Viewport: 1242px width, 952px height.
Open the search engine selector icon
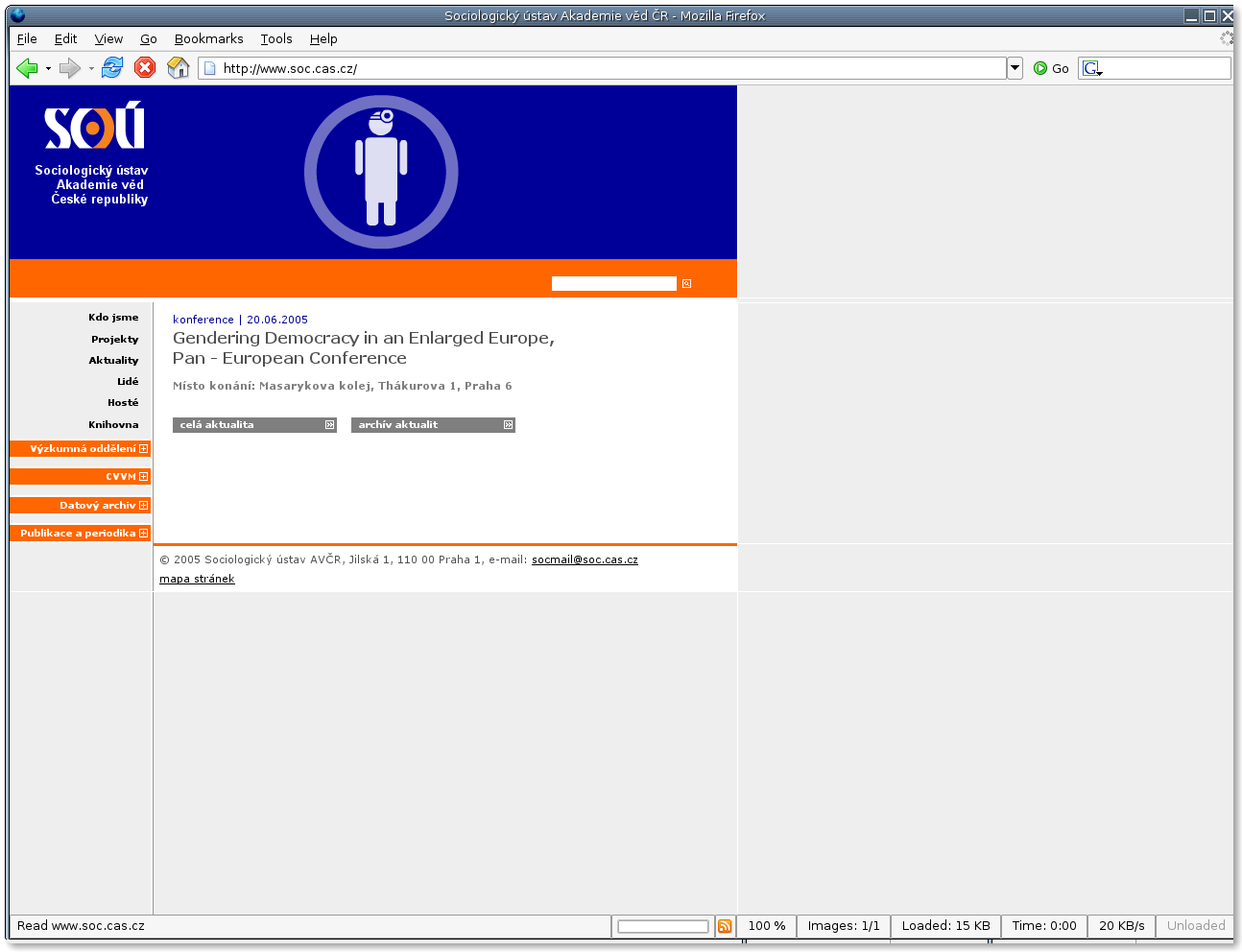pos(1092,68)
